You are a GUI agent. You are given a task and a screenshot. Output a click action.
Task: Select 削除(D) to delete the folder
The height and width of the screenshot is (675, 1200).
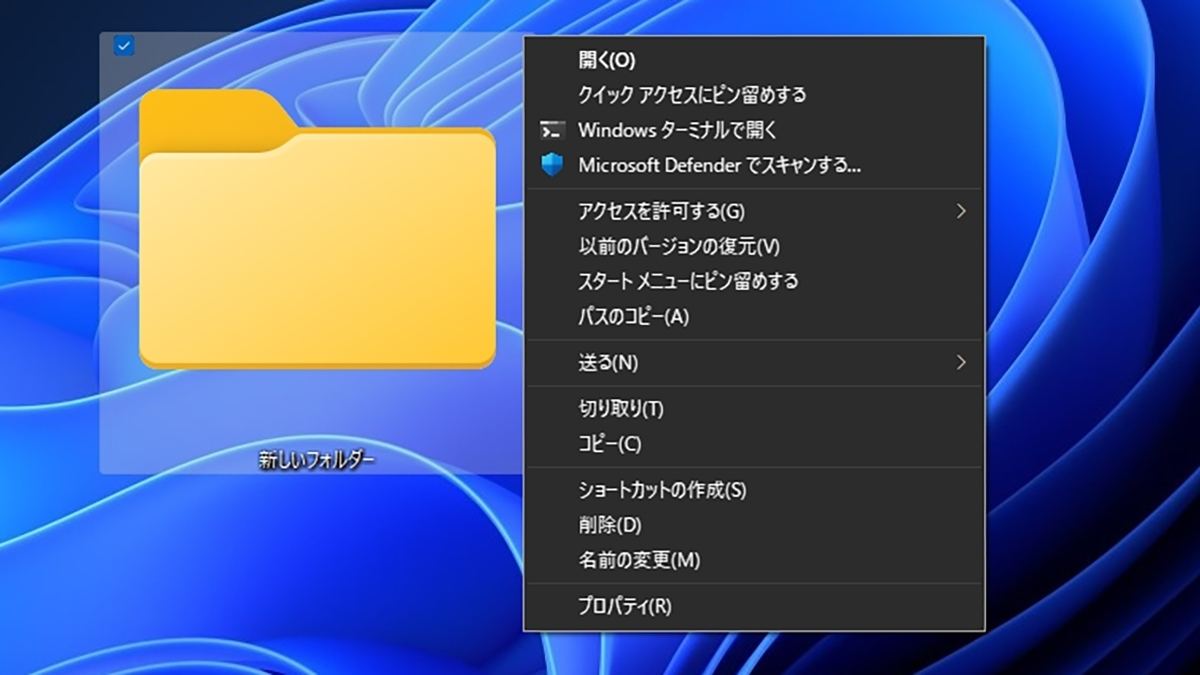pos(754,524)
